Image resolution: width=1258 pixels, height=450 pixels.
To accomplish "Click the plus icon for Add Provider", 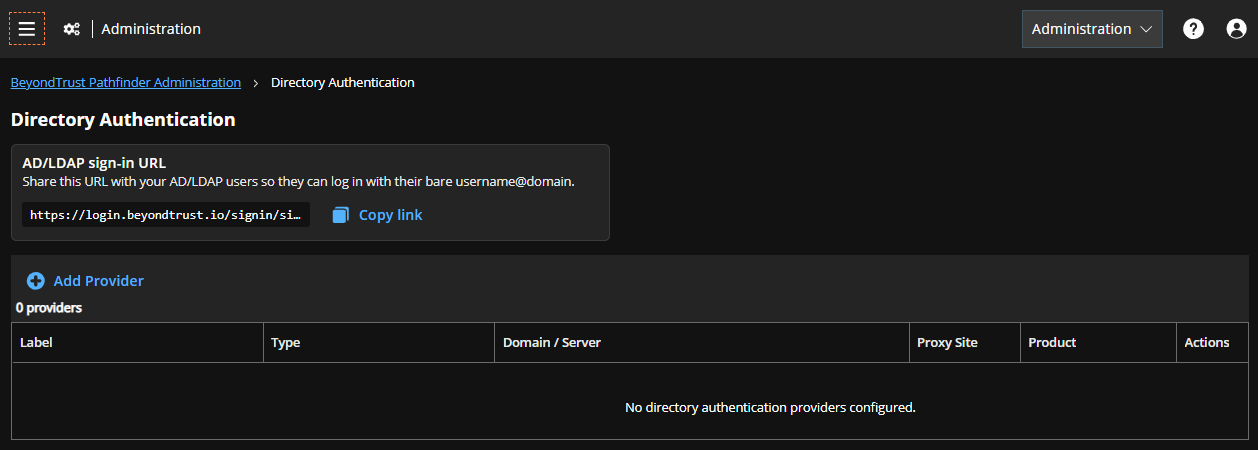I will [36, 281].
